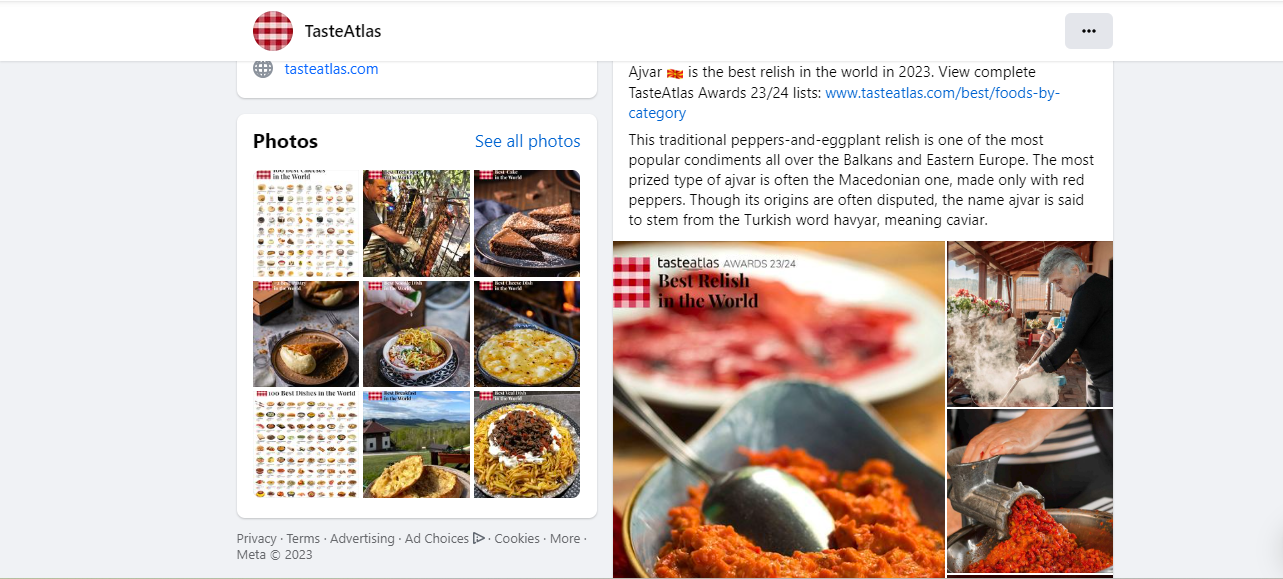Screen dimensions: 1283x579
Task: Open the meat grinder peppers photo
Action: 1030,490
